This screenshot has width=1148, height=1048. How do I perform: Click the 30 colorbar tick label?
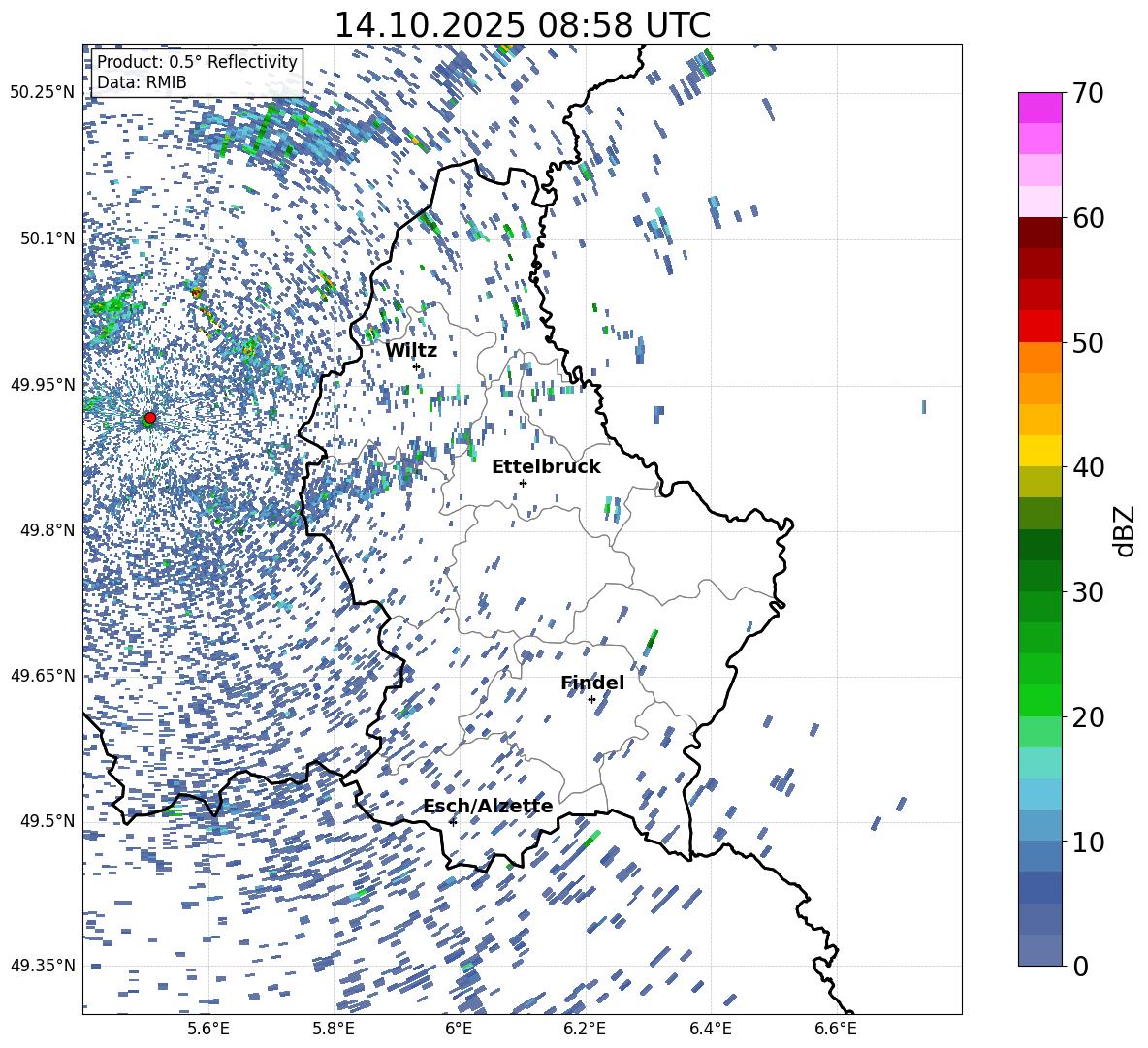[1089, 592]
